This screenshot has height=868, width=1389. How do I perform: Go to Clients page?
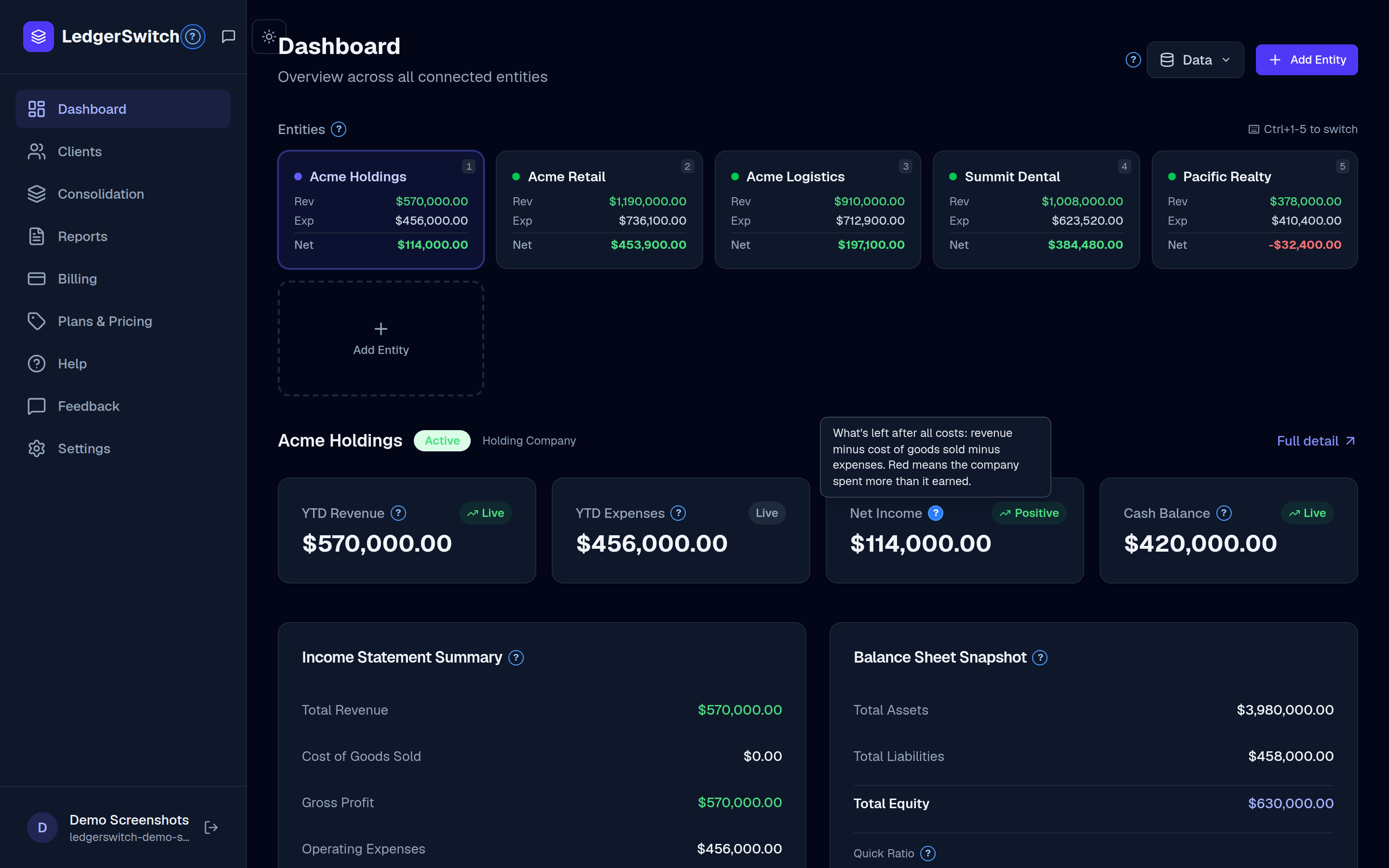123,151
